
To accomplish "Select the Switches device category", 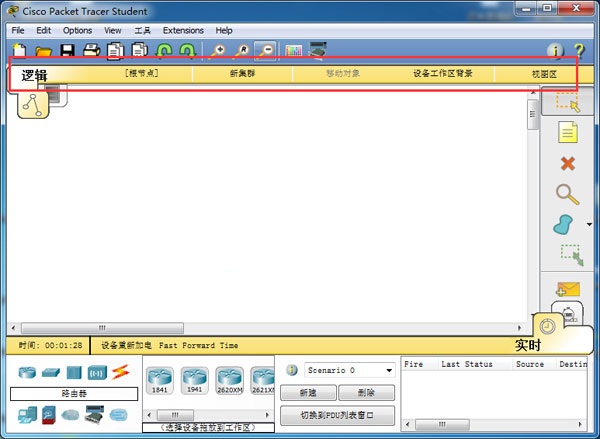I will tap(51, 372).
